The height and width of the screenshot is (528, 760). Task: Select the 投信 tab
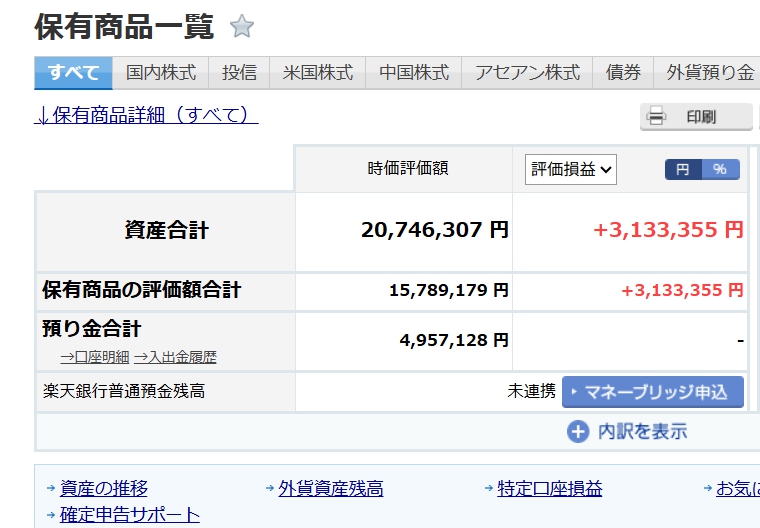click(239, 73)
